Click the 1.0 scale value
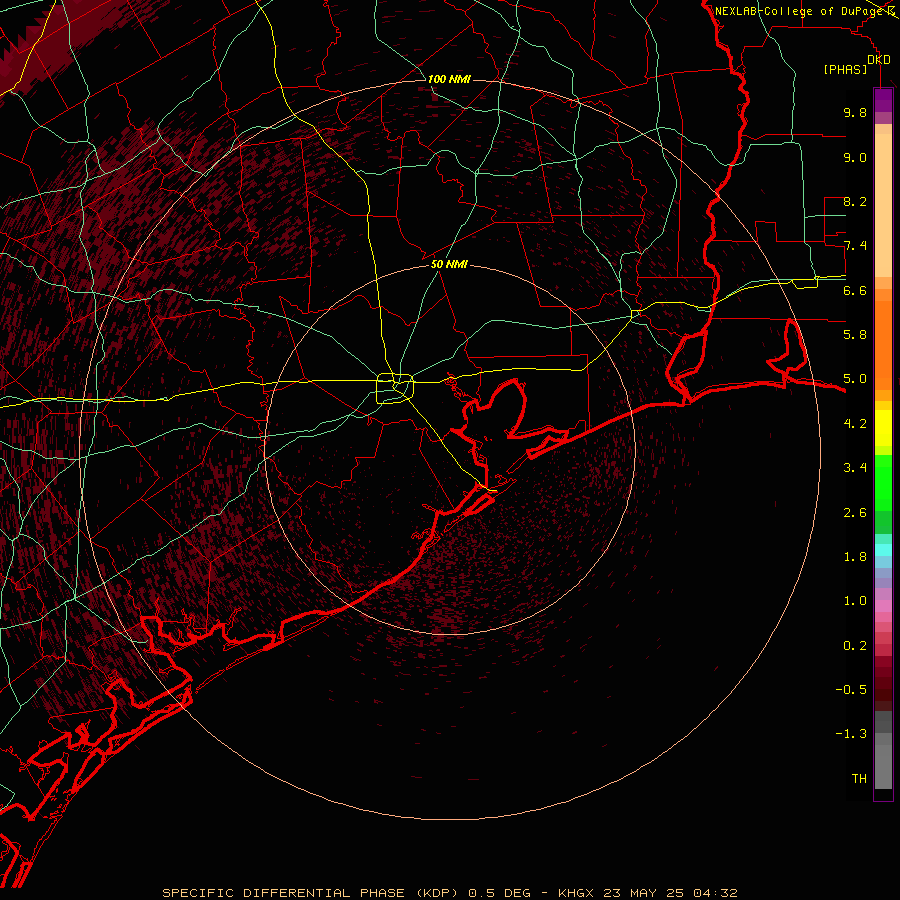Image resolution: width=900 pixels, height=900 pixels. click(855, 601)
